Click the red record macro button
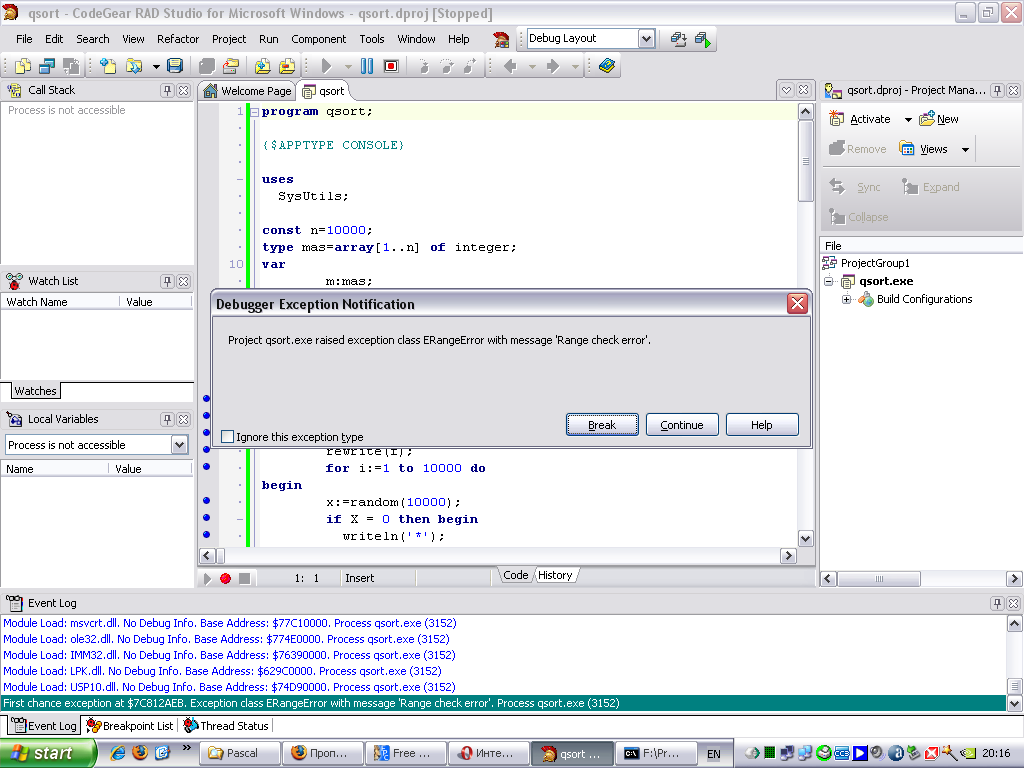The width and height of the screenshot is (1024, 768). tap(226, 578)
